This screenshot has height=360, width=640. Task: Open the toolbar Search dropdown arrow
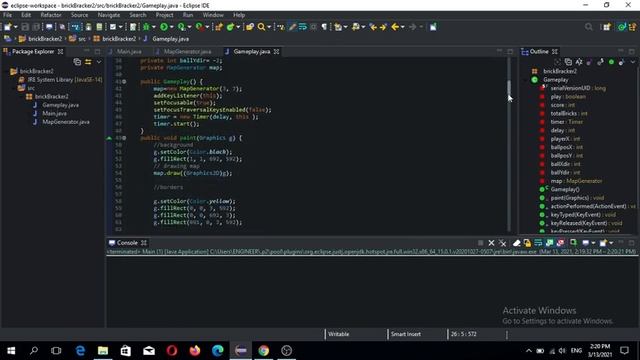269,27
